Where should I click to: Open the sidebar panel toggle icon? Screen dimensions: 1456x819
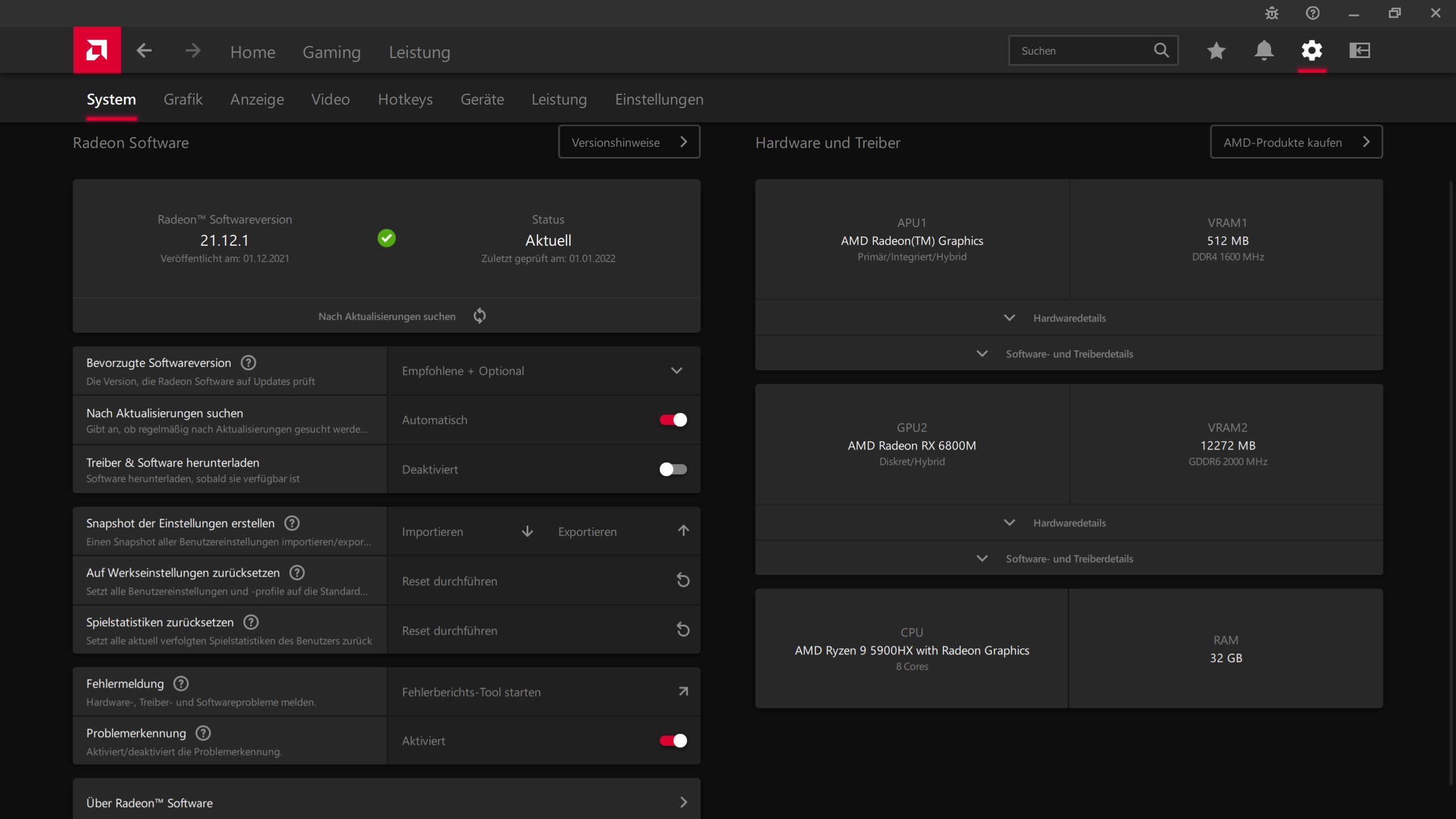[x=1359, y=51]
